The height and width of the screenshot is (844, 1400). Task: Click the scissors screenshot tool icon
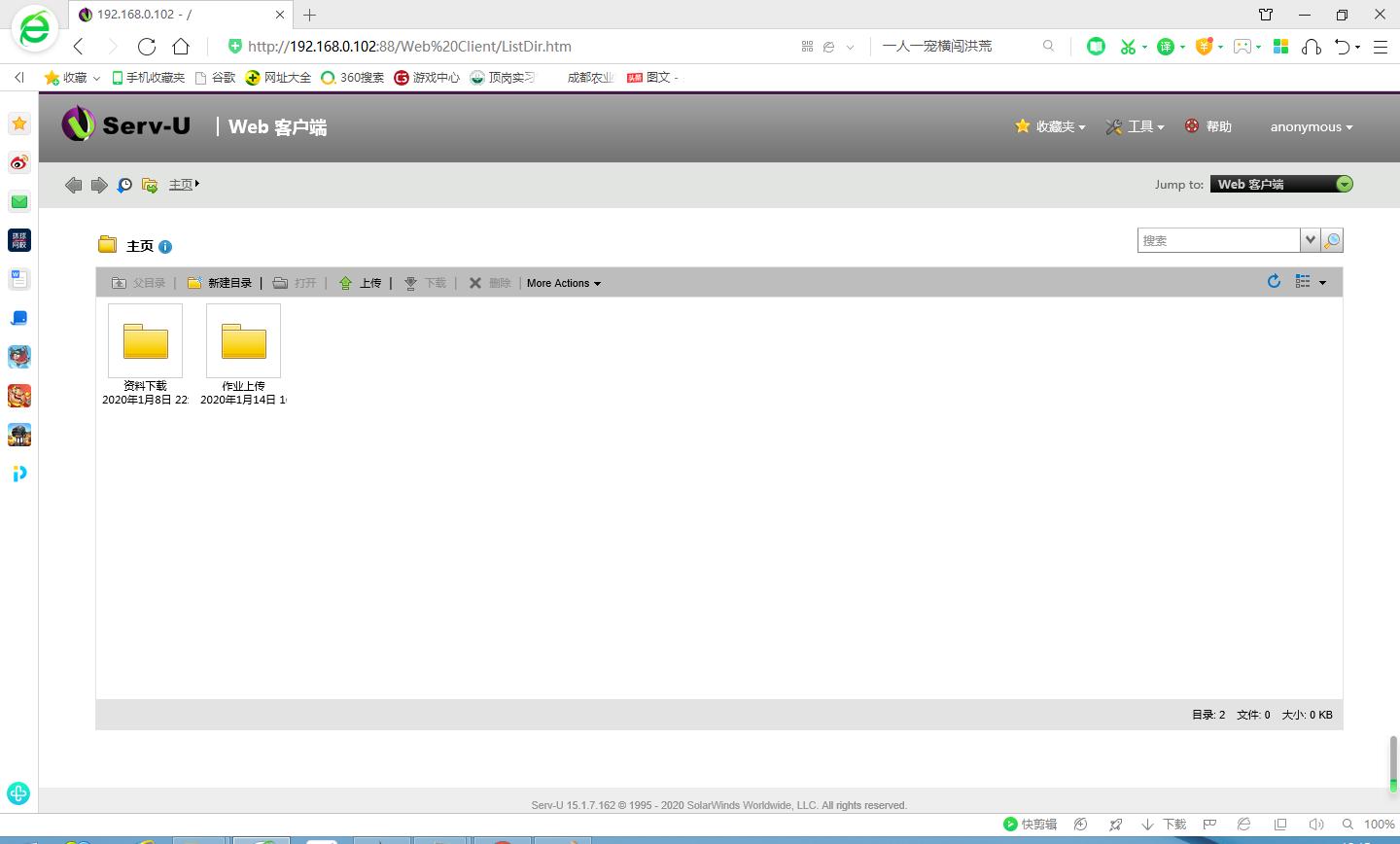click(1128, 46)
